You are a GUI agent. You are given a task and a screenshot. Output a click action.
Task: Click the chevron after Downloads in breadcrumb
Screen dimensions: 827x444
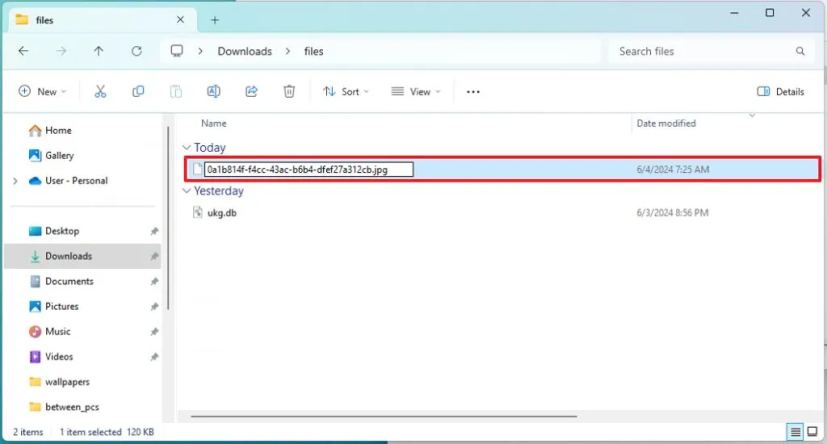(287, 51)
